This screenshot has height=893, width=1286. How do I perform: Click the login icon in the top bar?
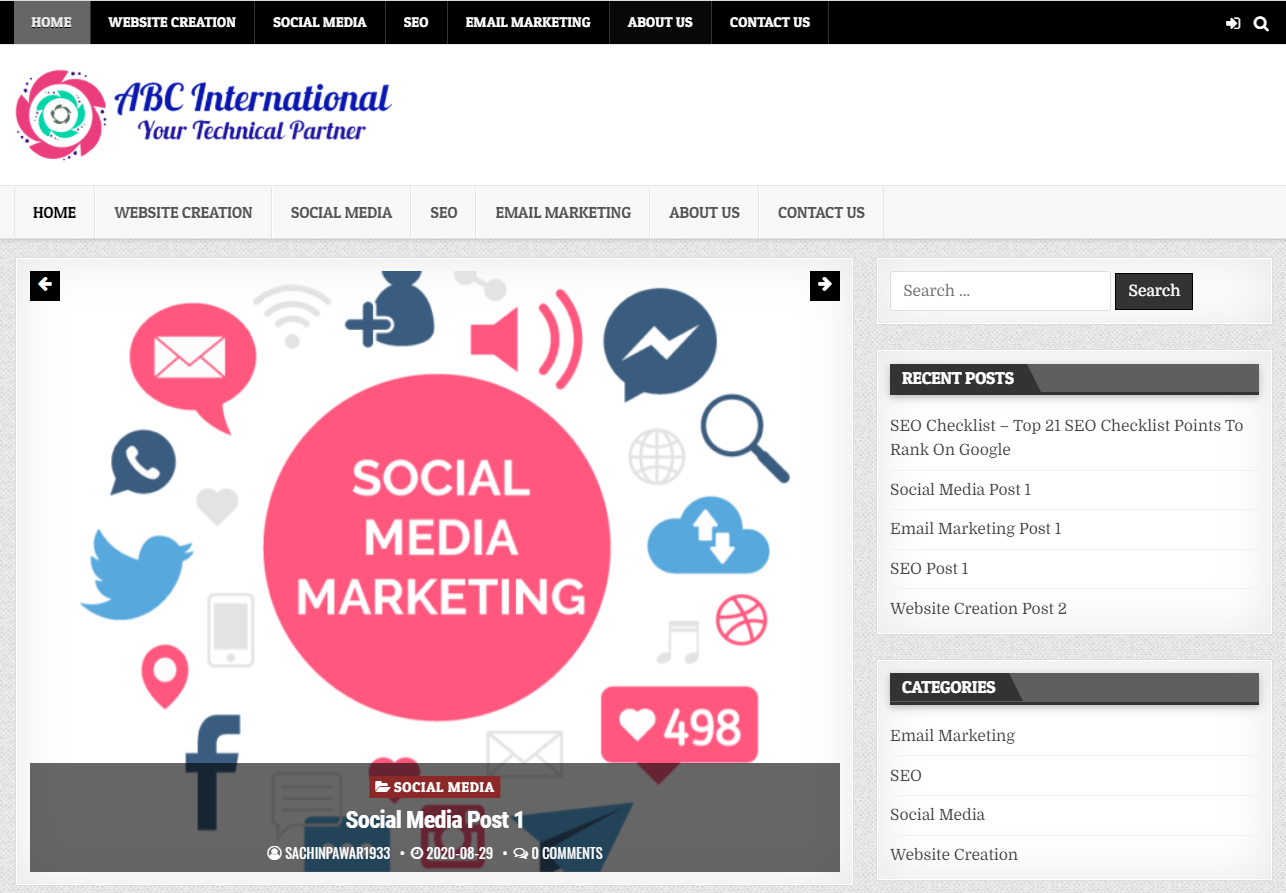[x=1233, y=23]
